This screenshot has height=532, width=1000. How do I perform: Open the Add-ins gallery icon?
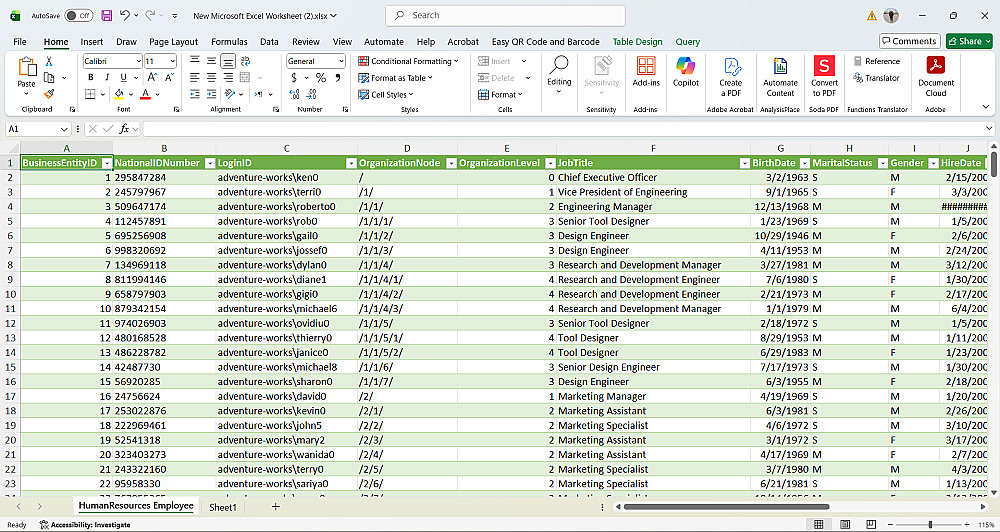pyautogui.click(x=646, y=71)
